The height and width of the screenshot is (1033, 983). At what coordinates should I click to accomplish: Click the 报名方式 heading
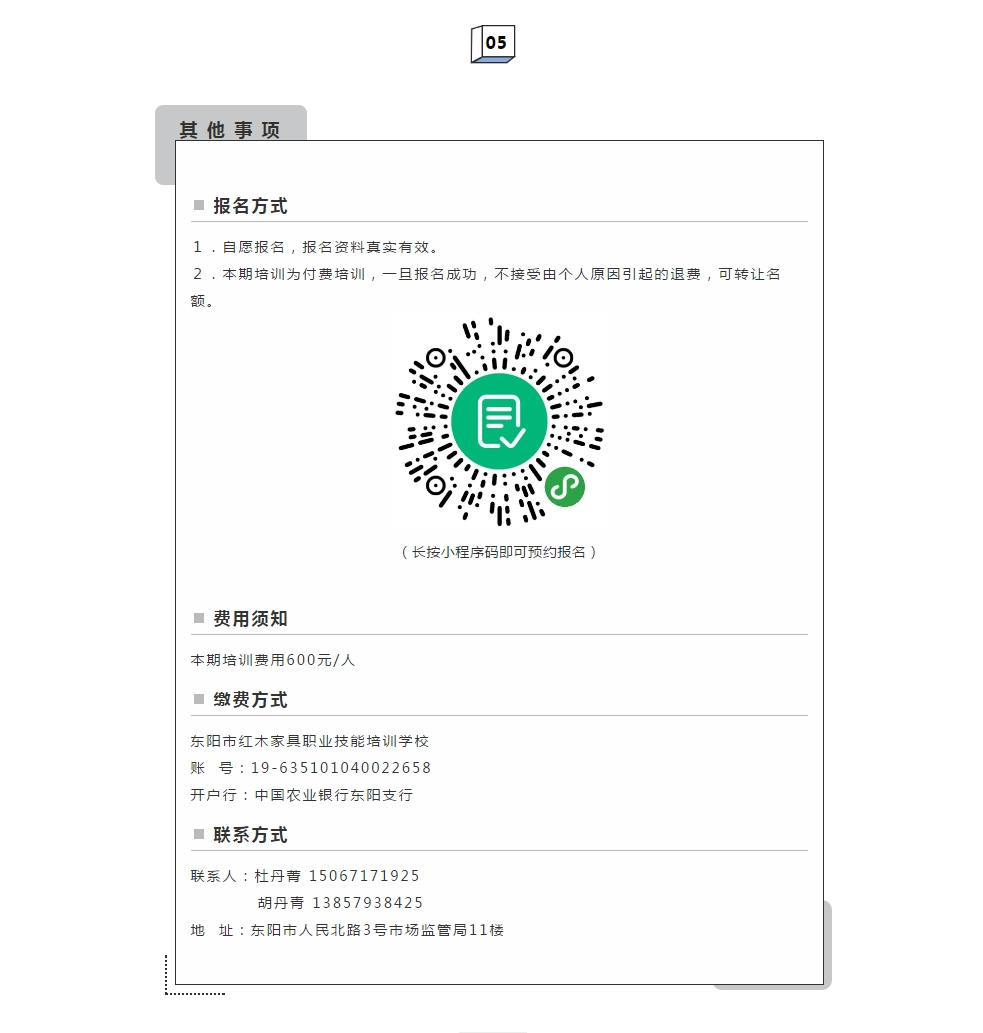click(x=250, y=206)
